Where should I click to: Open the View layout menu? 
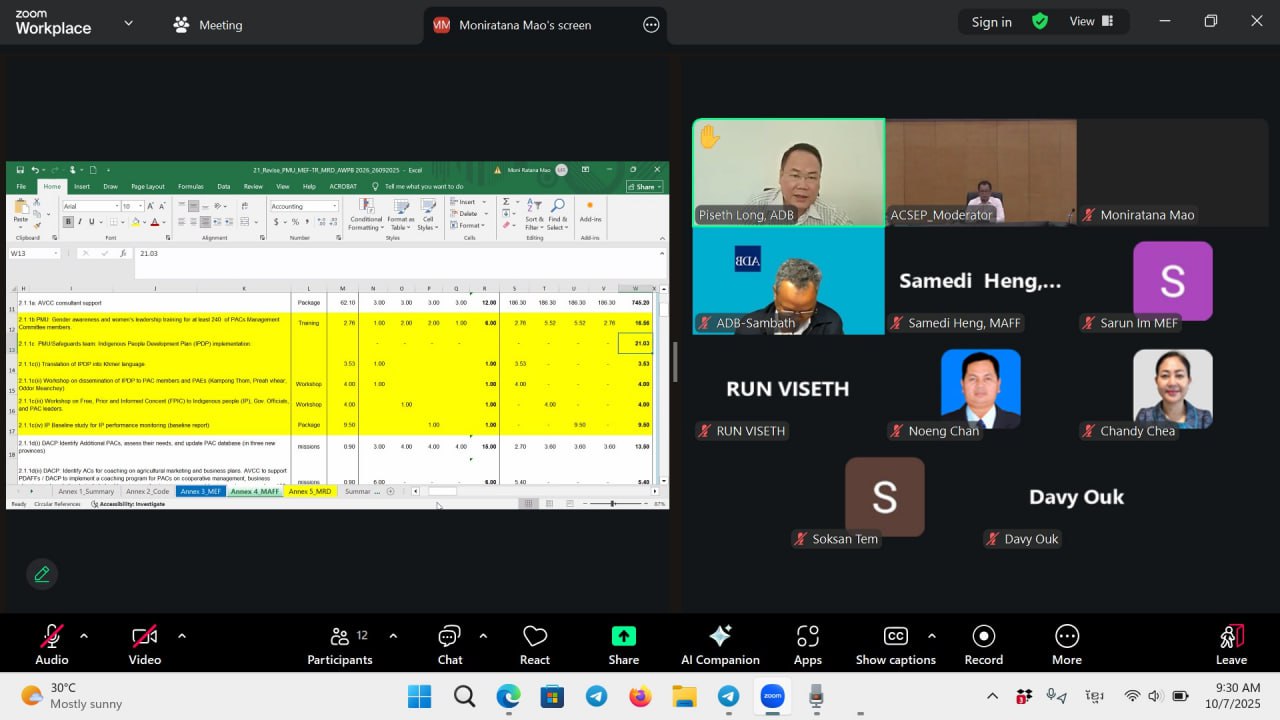click(x=1092, y=21)
